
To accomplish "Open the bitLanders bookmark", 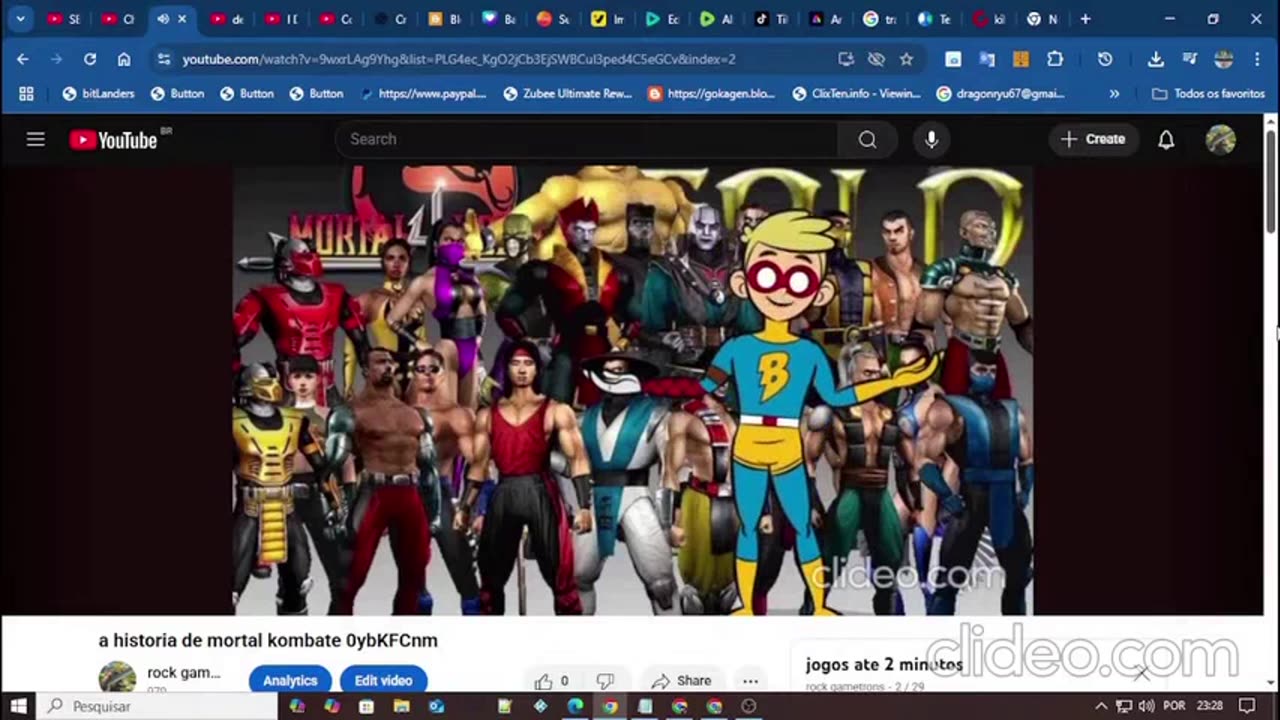I will pyautogui.click(x=98, y=93).
